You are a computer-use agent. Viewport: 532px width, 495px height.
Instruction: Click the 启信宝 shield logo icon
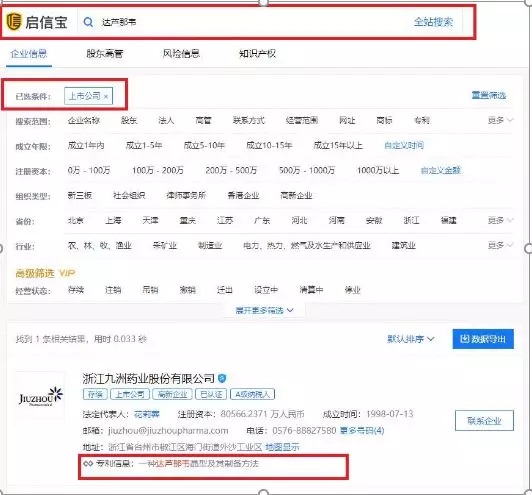point(14,22)
